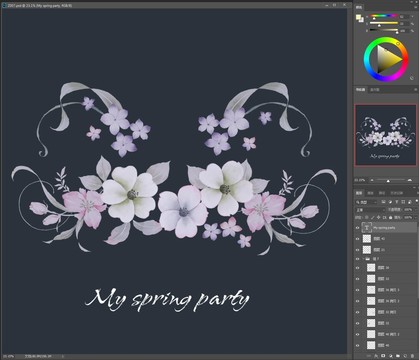Open the status bar document info arrow

pyautogui.click(x=63, y=356)
